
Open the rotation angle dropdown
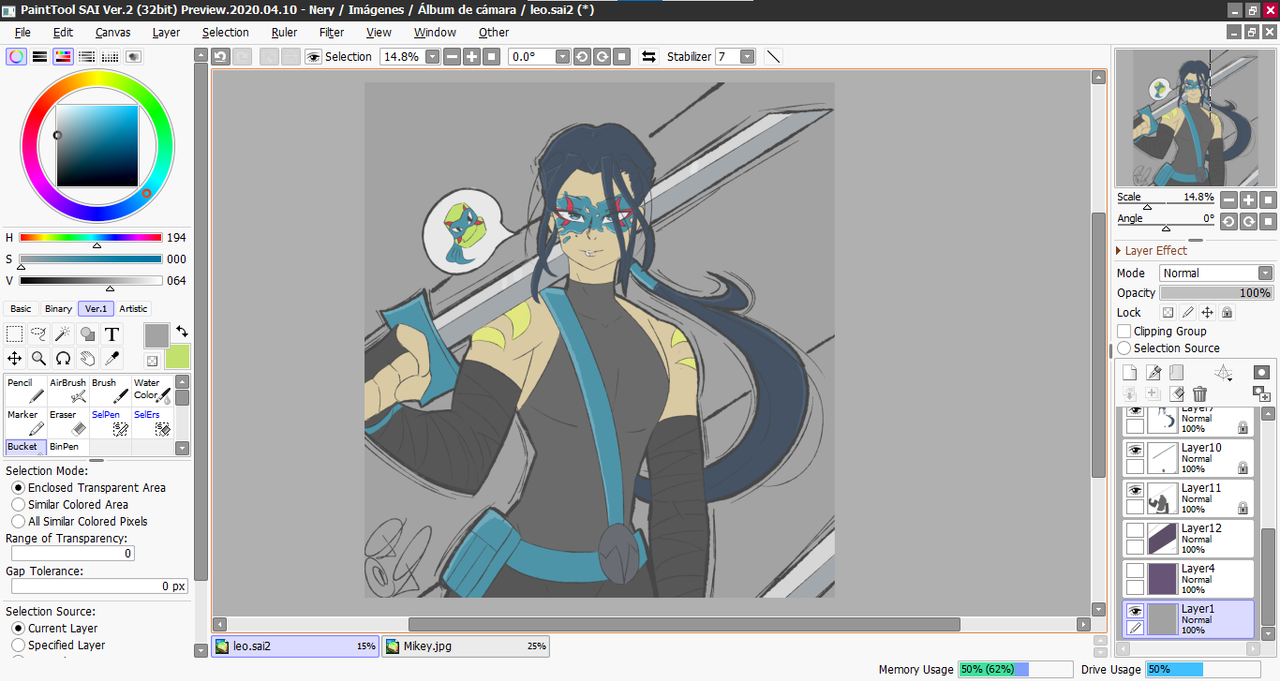click(x=562, y=57)
